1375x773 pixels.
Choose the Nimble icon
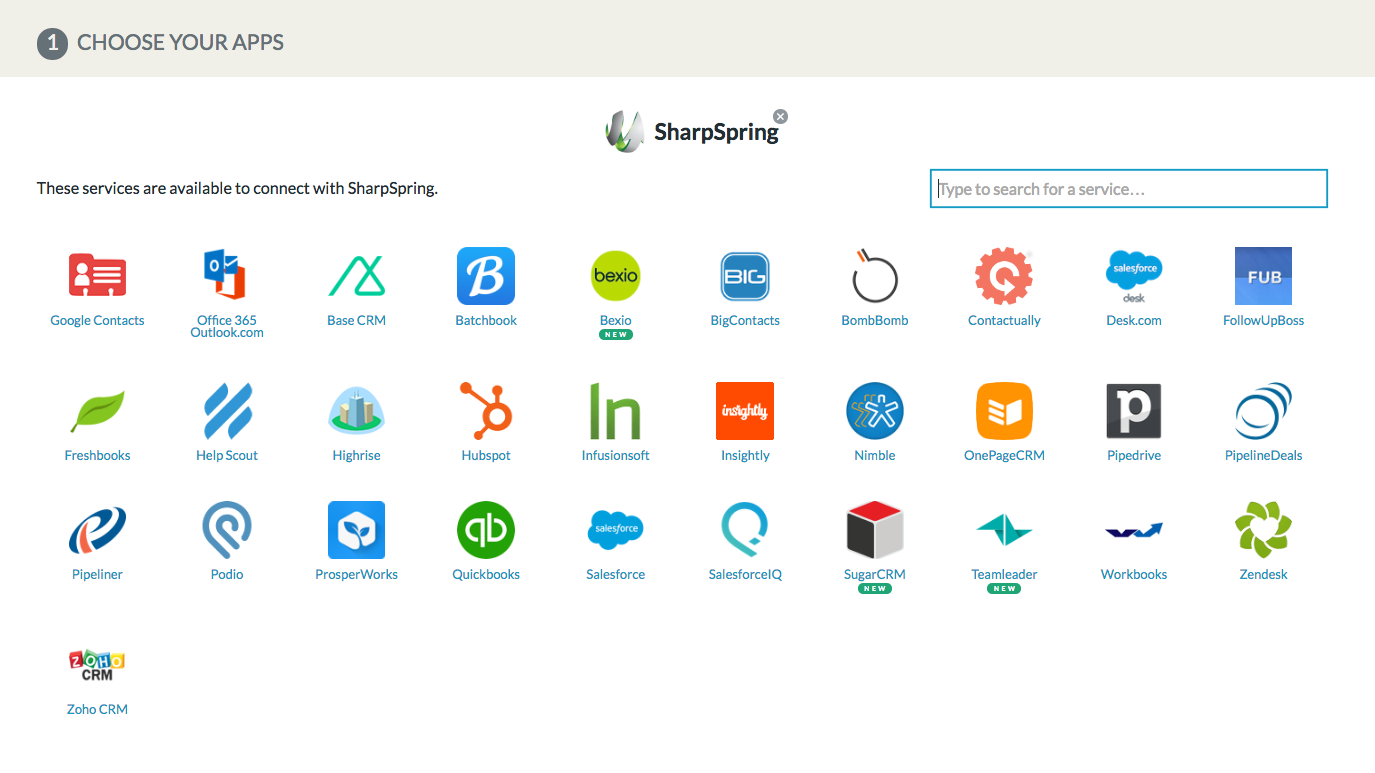(875, 411)
